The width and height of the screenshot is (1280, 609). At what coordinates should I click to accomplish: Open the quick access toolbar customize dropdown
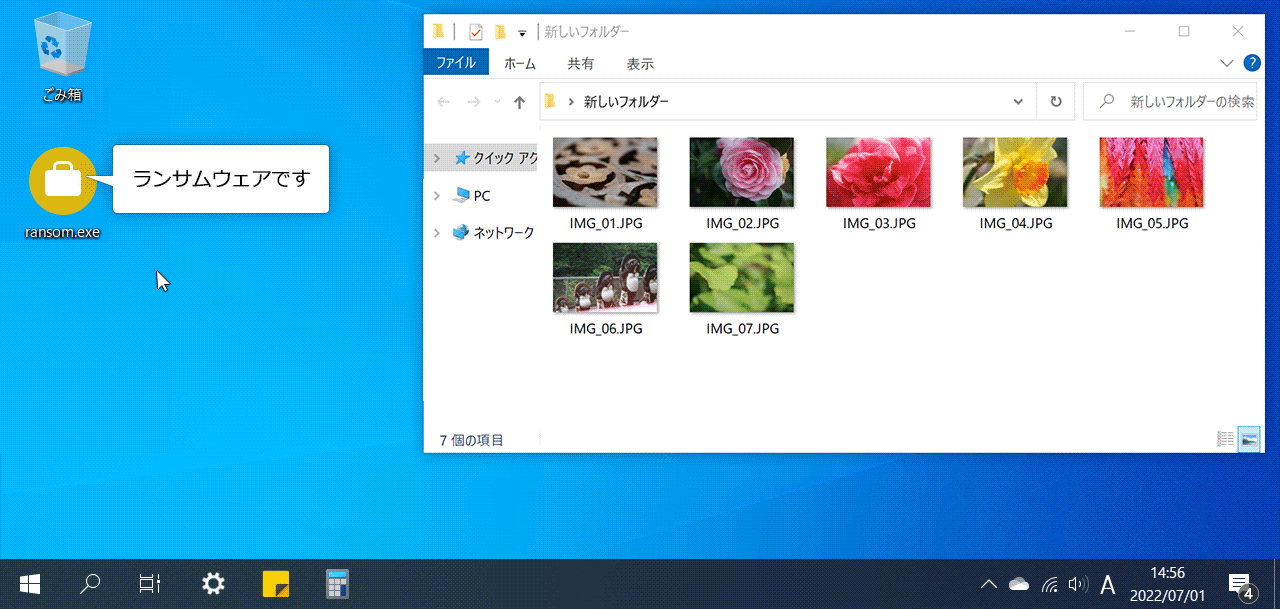coord(522,33)
